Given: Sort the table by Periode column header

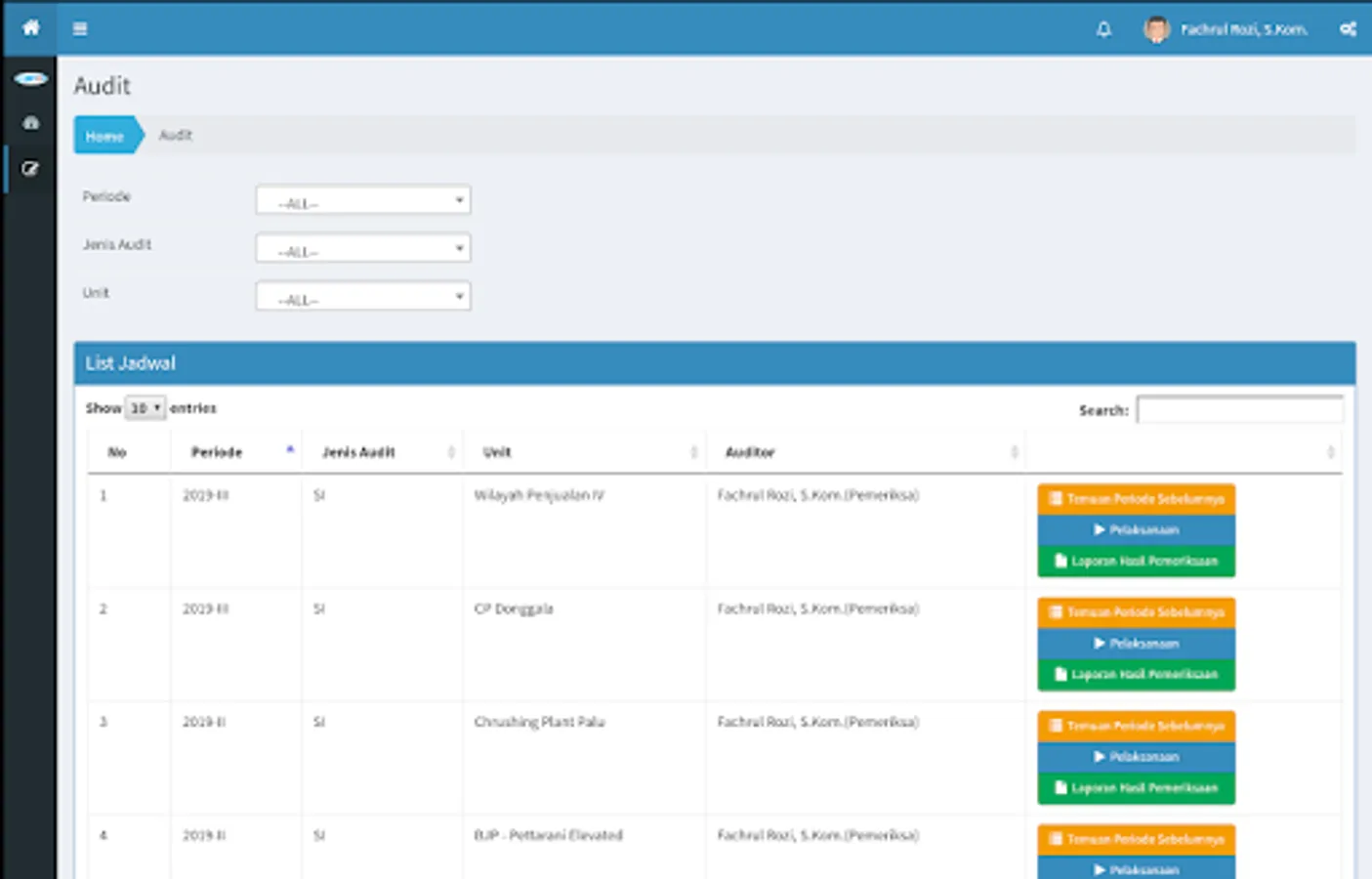Looking at the screenshot, I should point(235,452).
